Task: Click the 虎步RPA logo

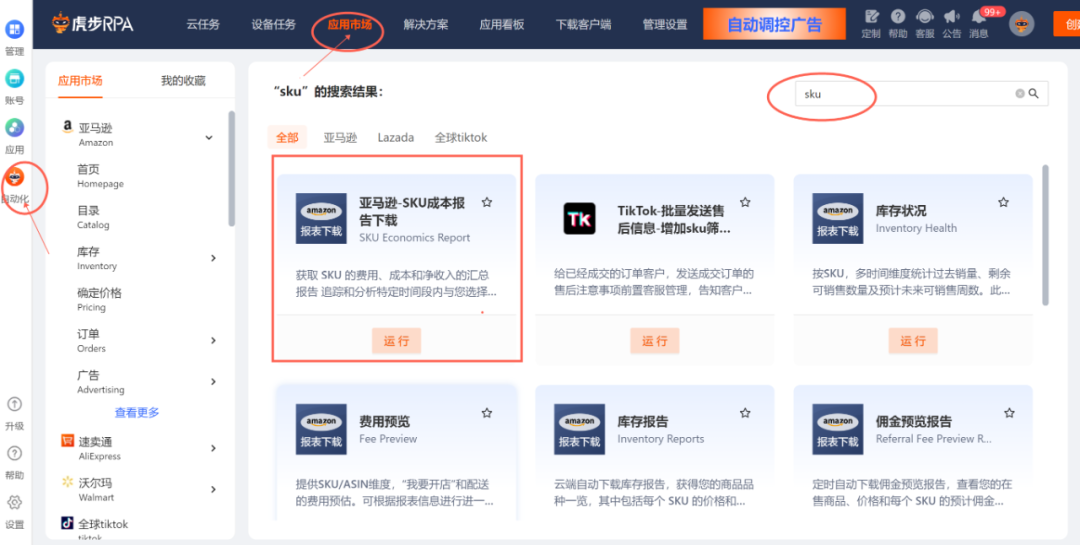Action: (x=93, y=24)
